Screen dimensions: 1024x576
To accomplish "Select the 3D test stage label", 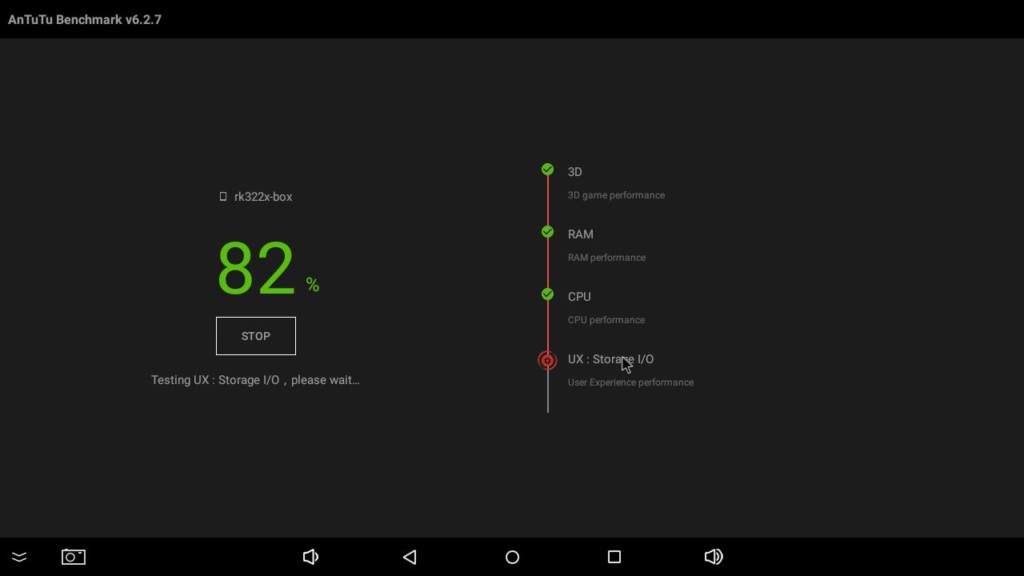I will point(575,172).
